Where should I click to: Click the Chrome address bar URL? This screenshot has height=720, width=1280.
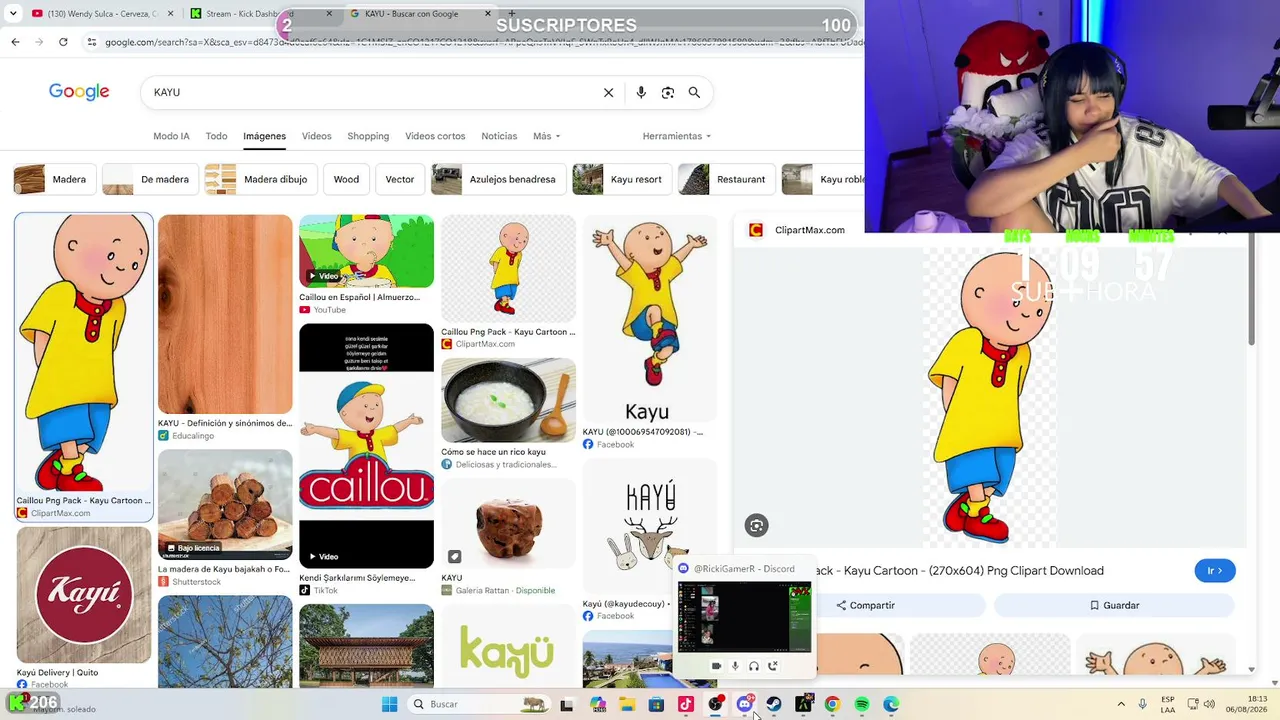pyautogui.click(x=480, y=42)
